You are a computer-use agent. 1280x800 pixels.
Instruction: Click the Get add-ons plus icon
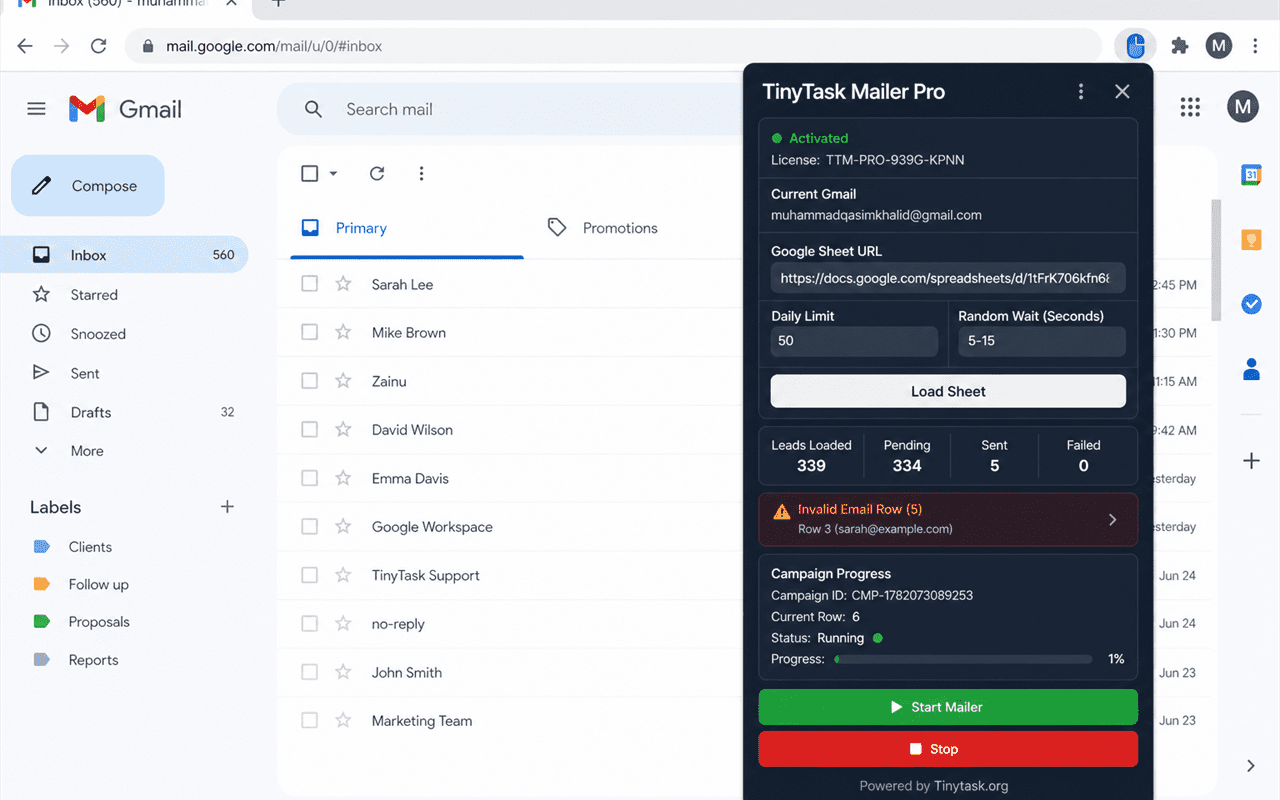[x=1251, y=461]
